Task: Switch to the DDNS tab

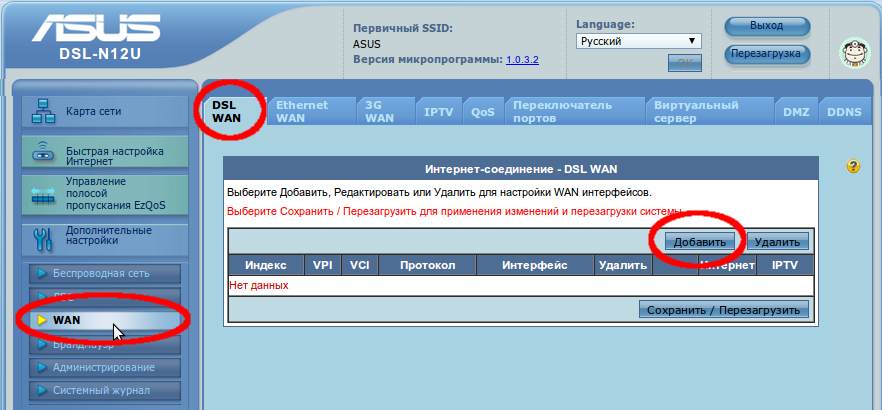Action: tap(844, 112)
